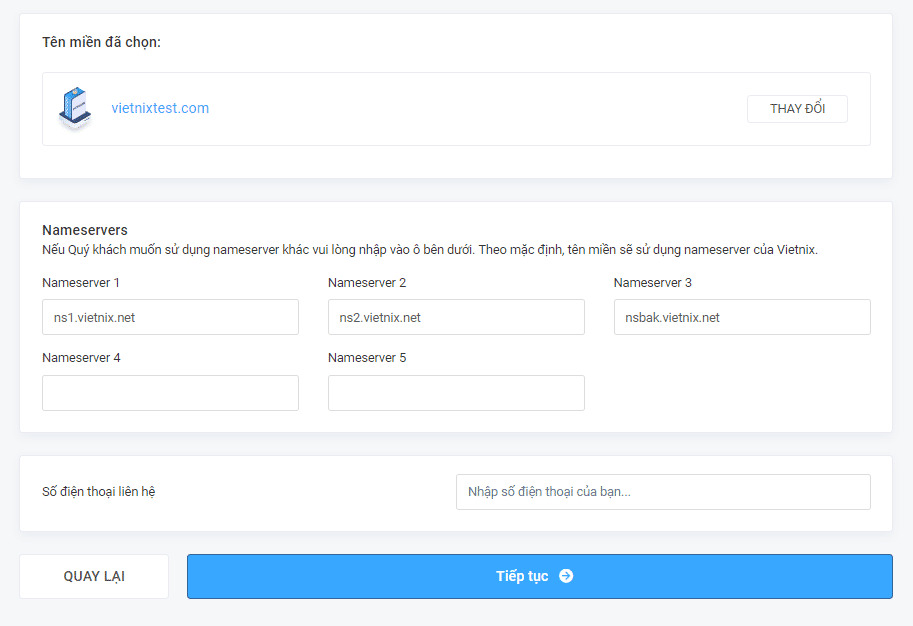
Task: Click inside the empty Nameserver 5 input
Action: [x=456, y=393]
